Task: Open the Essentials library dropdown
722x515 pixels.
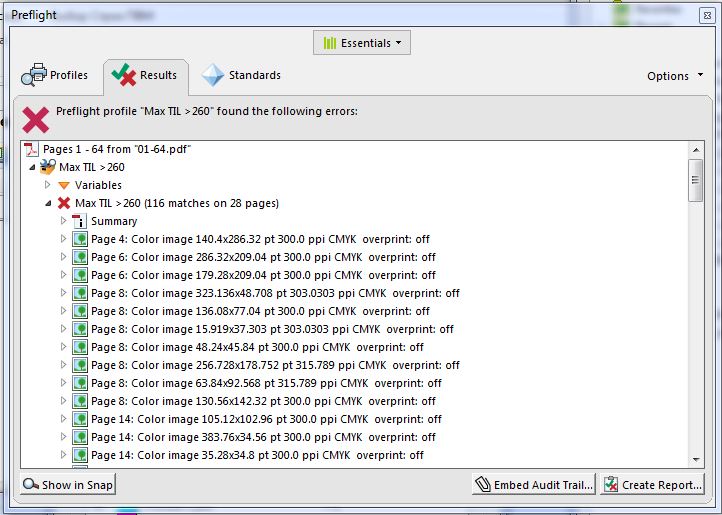Action: click(x=361, y=43)
